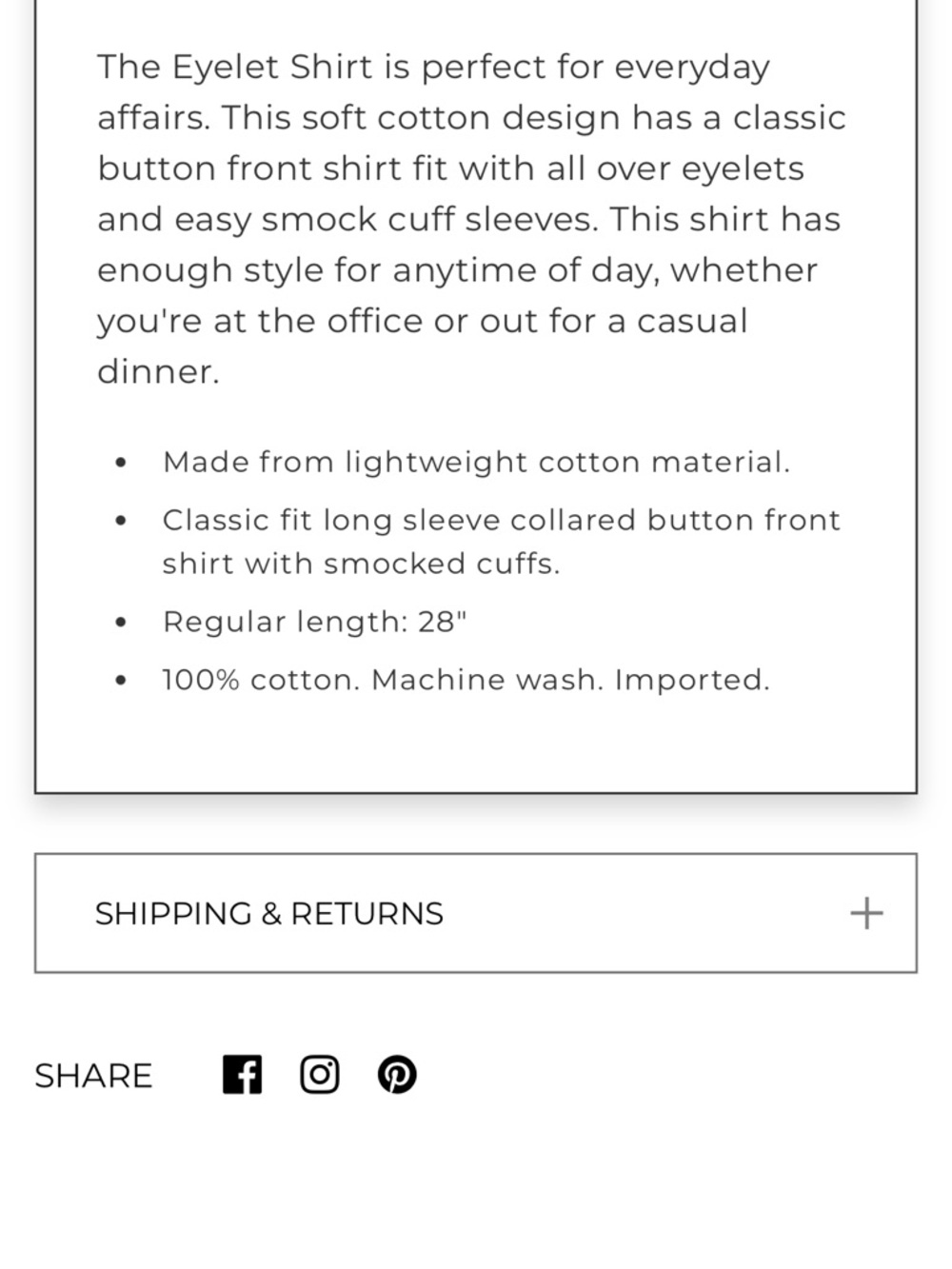The height and width of the screenshot is (1269, 952).
Task: Click the '100% cotton. Machine wash. Imported.' line
Action: coord(466,680)
